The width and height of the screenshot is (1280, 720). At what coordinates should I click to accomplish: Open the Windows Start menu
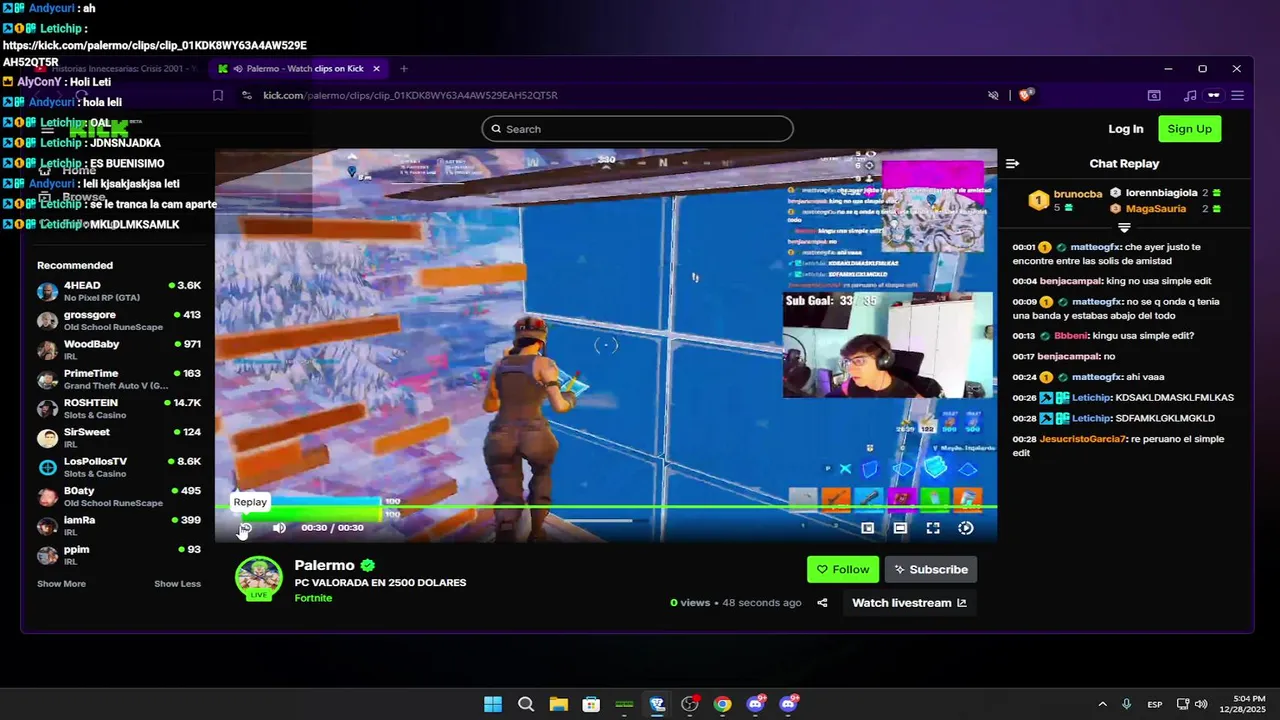pyautogui.click(x=493, y=704)
